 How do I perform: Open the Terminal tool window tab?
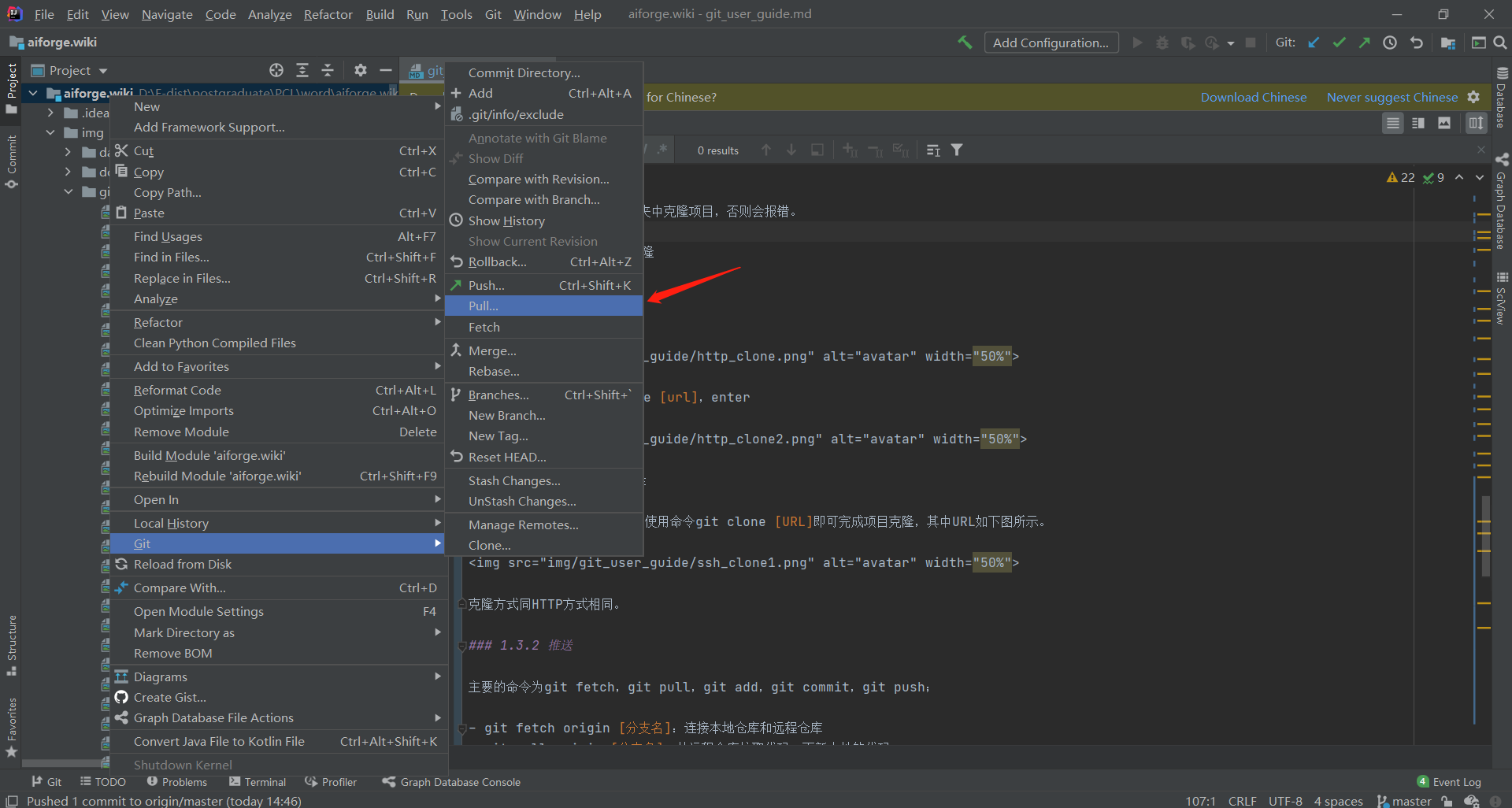click(258, 782)
